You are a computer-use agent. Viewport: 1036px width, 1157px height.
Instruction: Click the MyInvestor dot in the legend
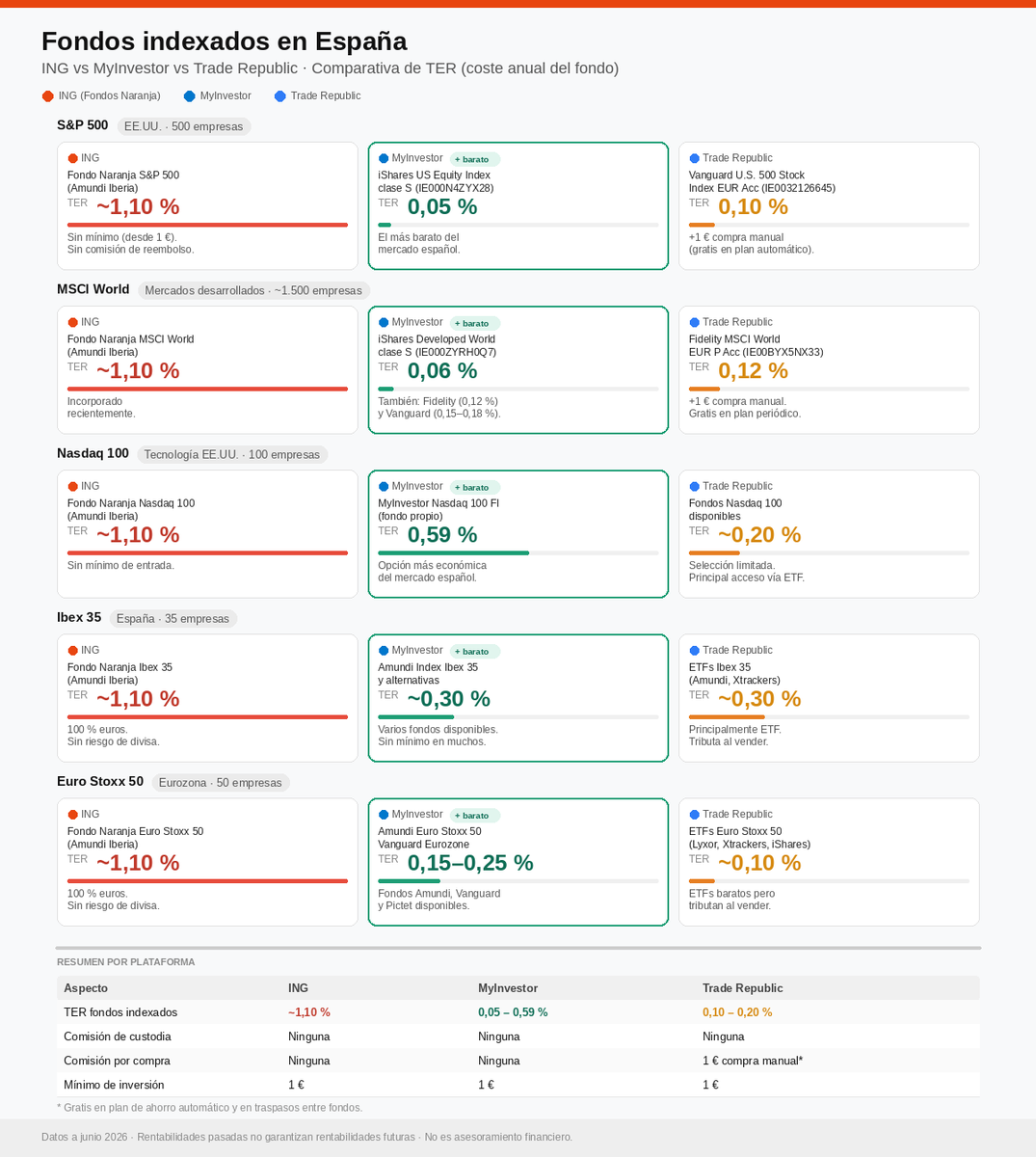[189, 96]
